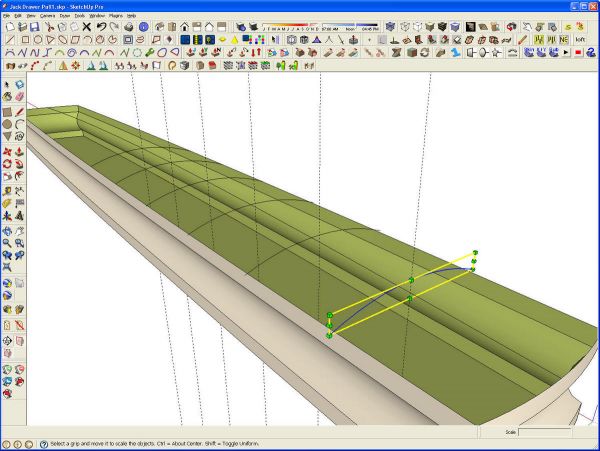
Task: Adjust the shadow date month slider
Action: tap(291, 27)
